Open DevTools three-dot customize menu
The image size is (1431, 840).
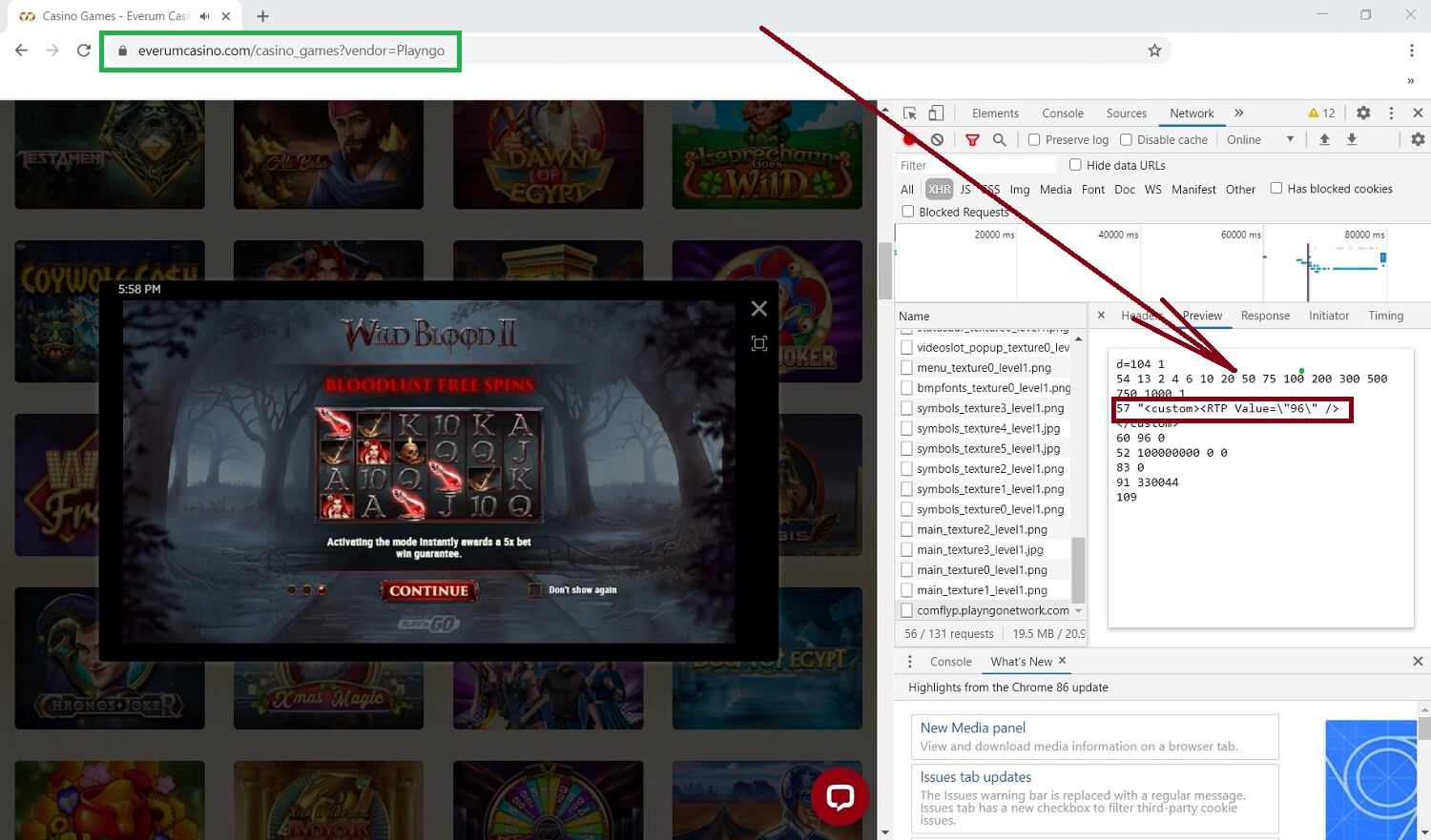point(1391,113)
